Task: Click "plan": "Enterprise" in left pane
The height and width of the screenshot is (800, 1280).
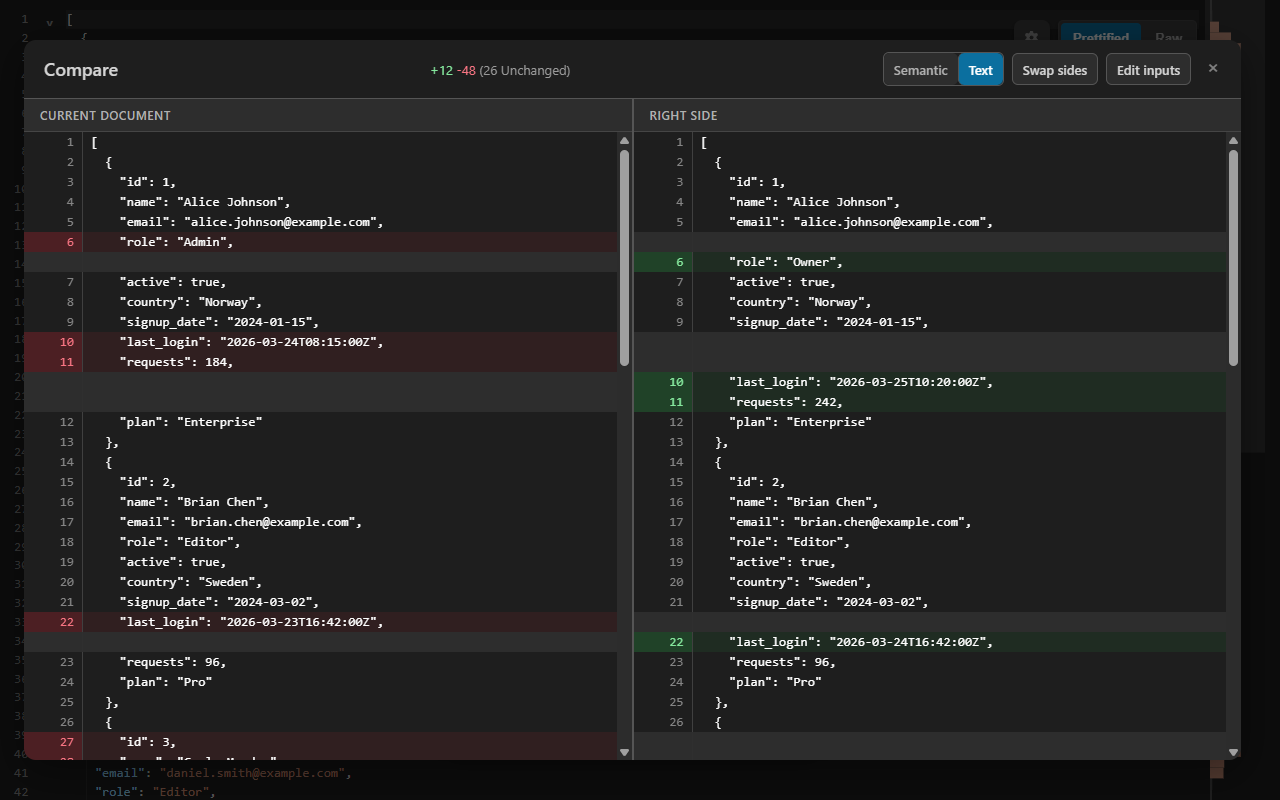Action: pyautogui.click(x=190, y=422)
